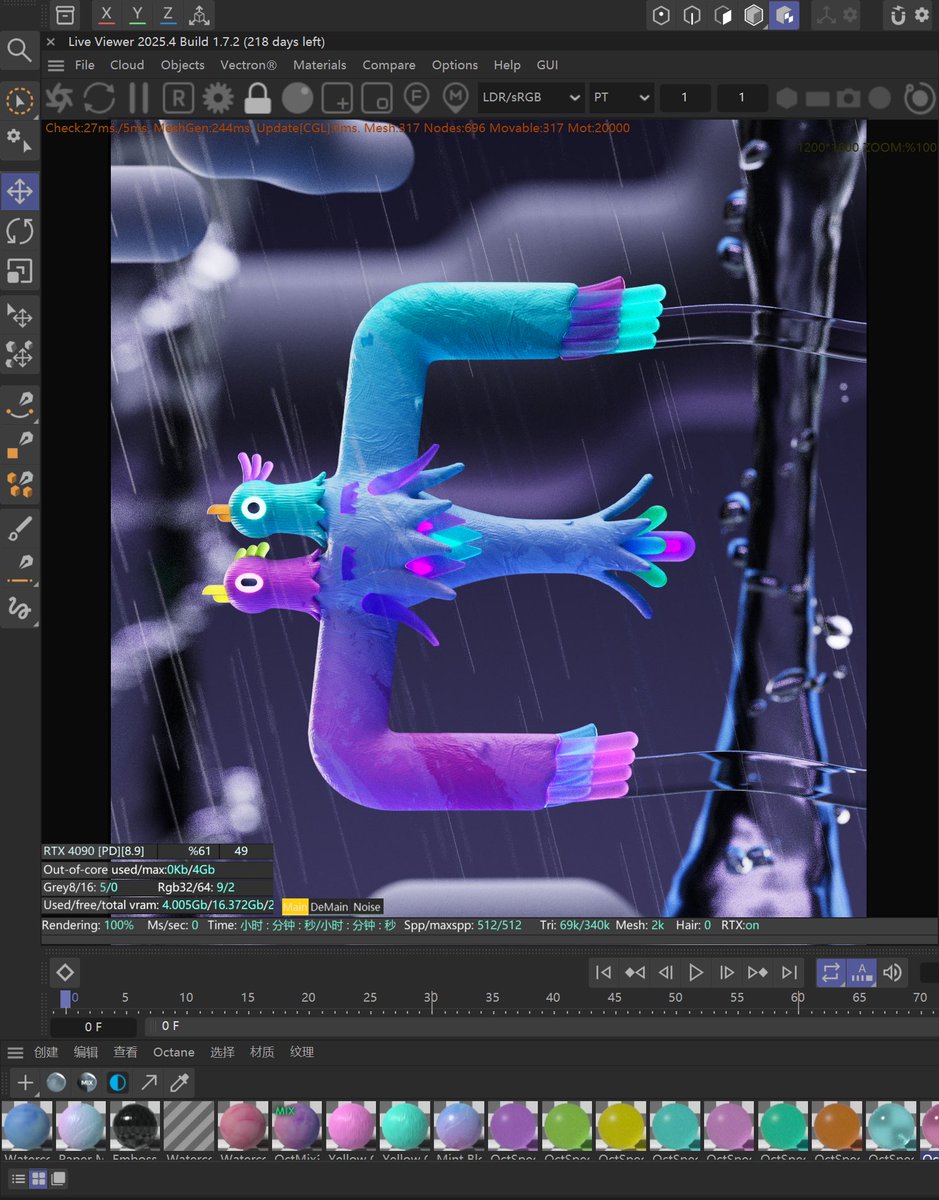Go to timeline start
Image resolution: width=939 pixels, height=1200 pixels.
click(603, 972)
